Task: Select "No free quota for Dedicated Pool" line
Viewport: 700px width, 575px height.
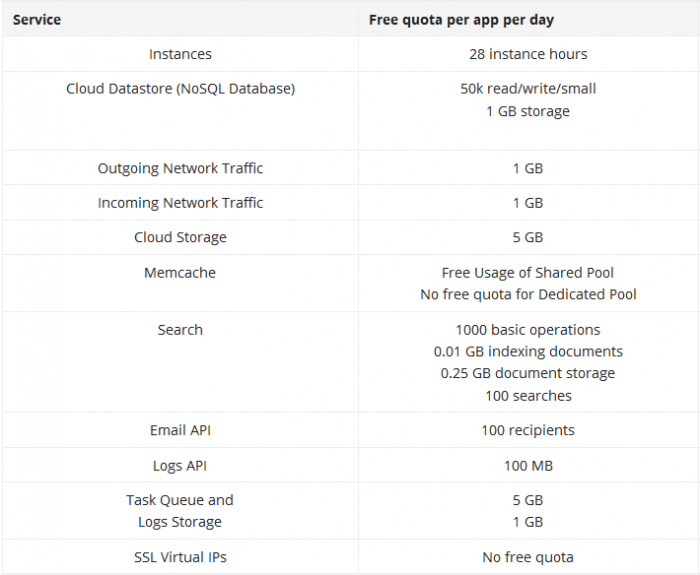Action: [528, 294]
